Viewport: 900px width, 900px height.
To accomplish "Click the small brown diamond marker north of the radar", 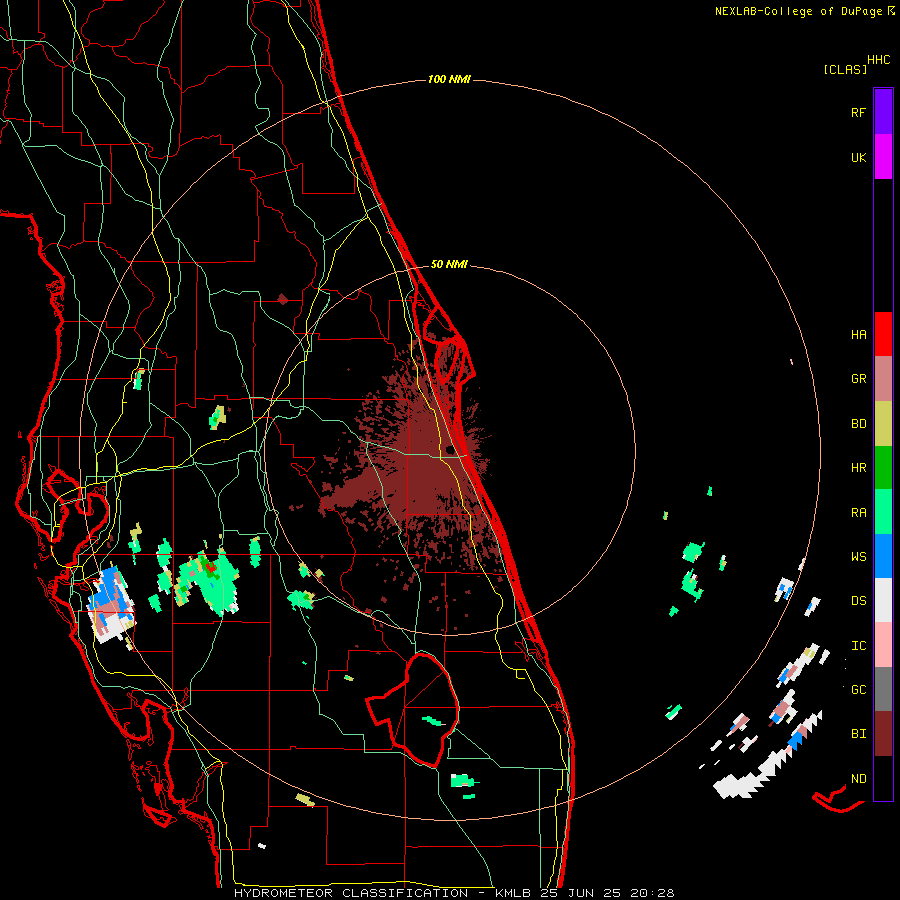I will (282, 299).
